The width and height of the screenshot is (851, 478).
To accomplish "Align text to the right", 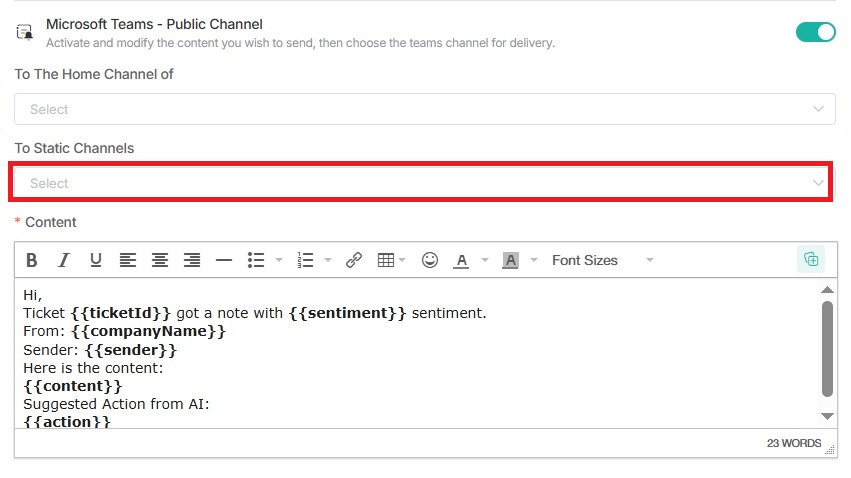I will pos(192,260).
